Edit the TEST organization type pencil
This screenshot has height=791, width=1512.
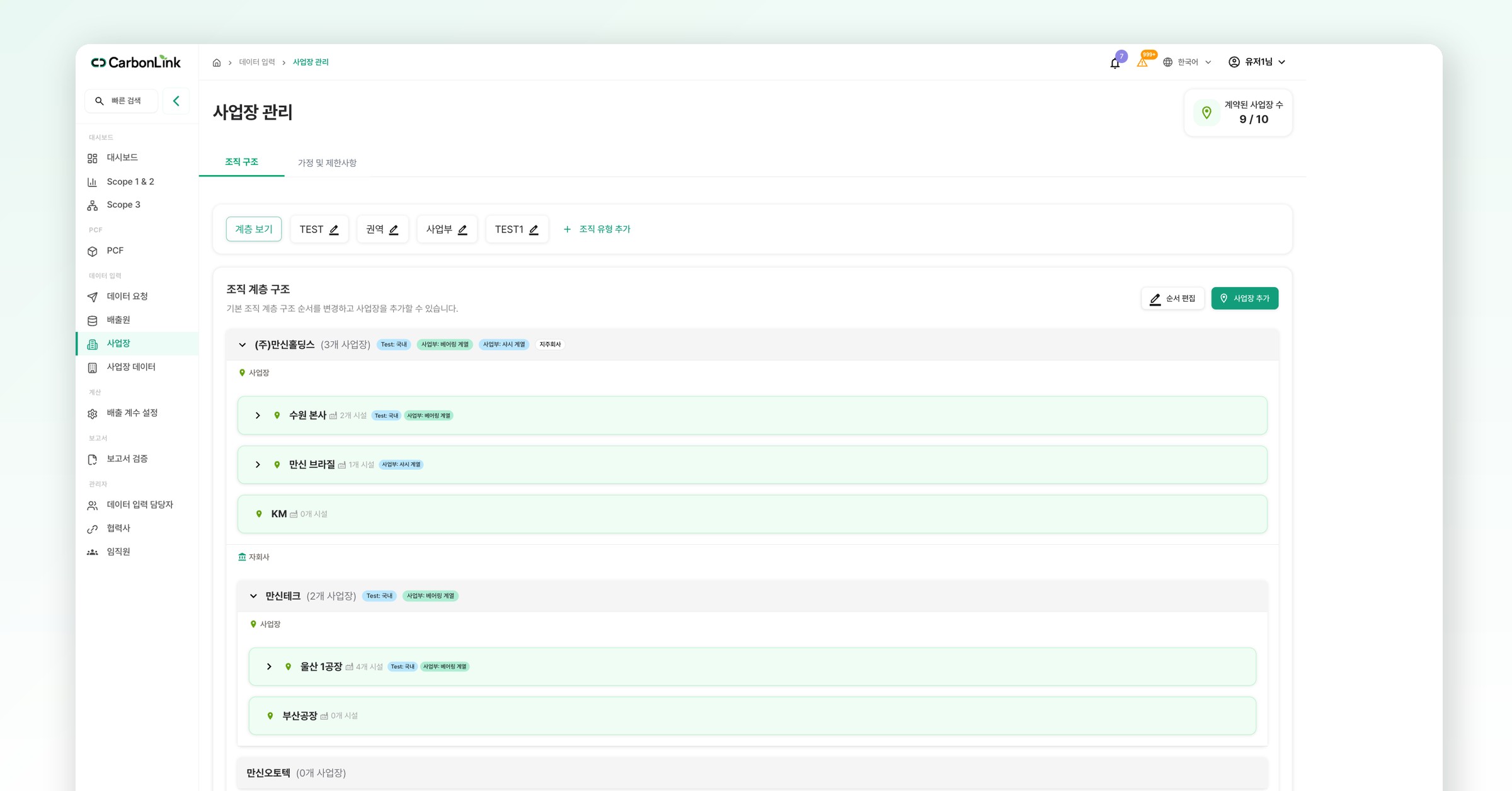click(334, 230)
